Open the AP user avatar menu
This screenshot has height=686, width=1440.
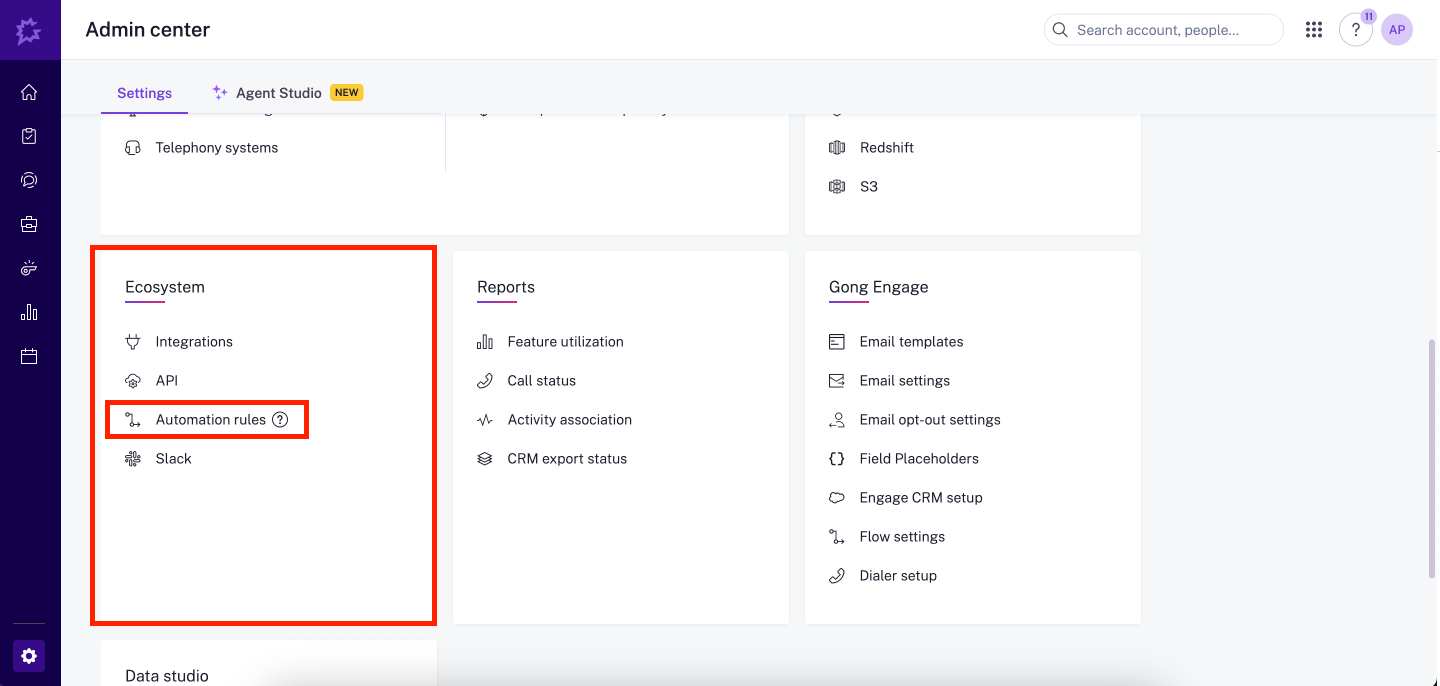click(x=1397, y=30)
